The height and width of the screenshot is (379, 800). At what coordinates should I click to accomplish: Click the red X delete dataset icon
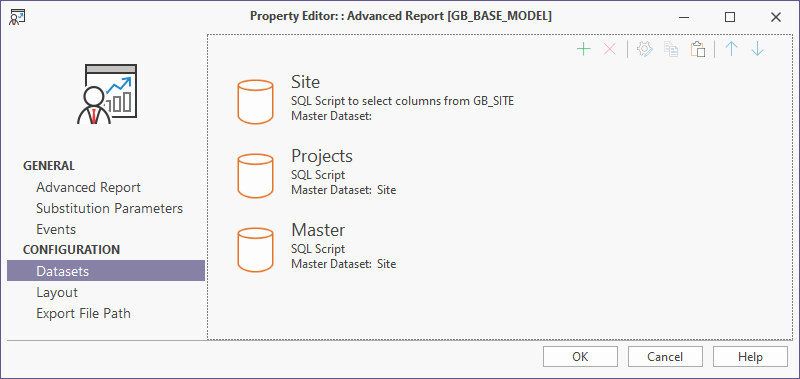coord(610,49)
